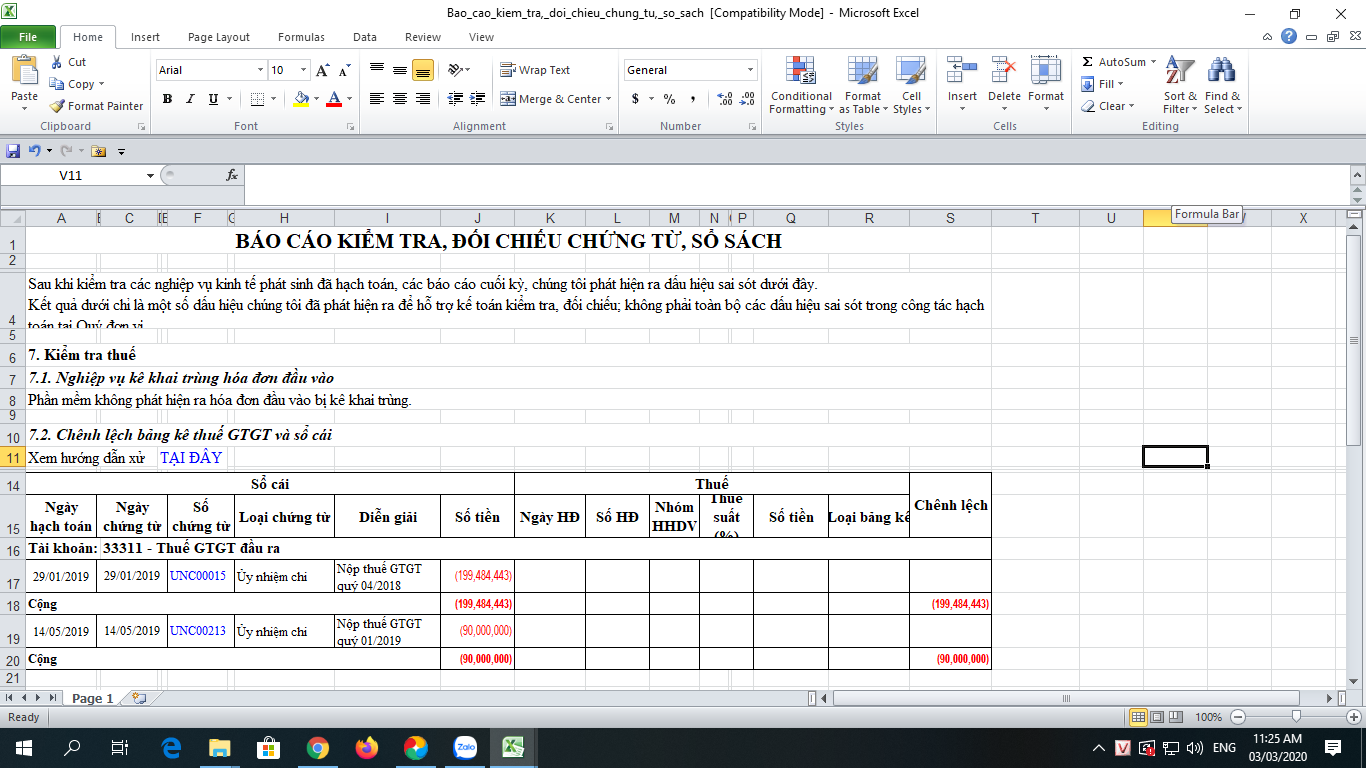Open the UNC00015 document link
The width and height of the screenshot is (1366, 768).
coord(197,576)
